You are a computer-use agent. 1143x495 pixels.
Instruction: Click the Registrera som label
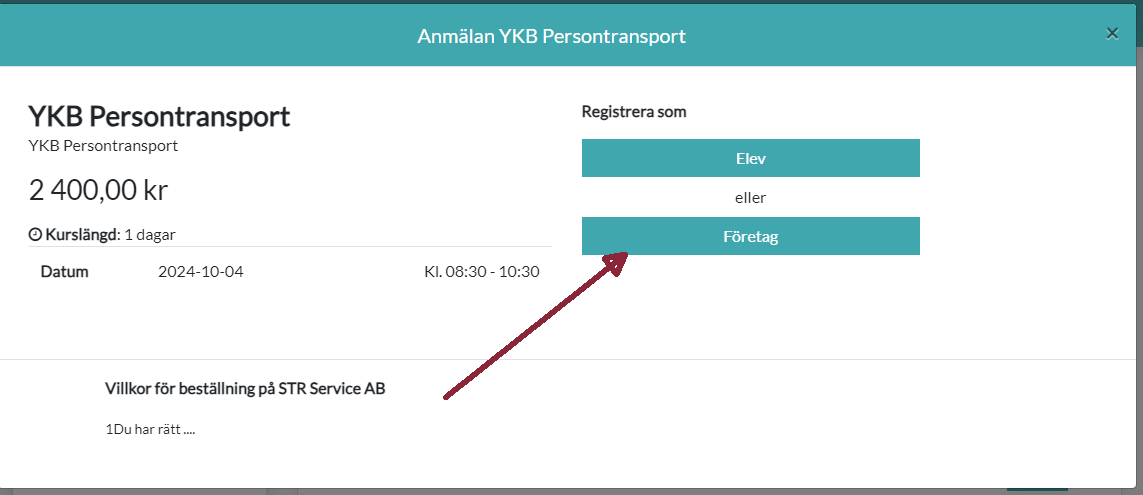[x=634, y=112]
